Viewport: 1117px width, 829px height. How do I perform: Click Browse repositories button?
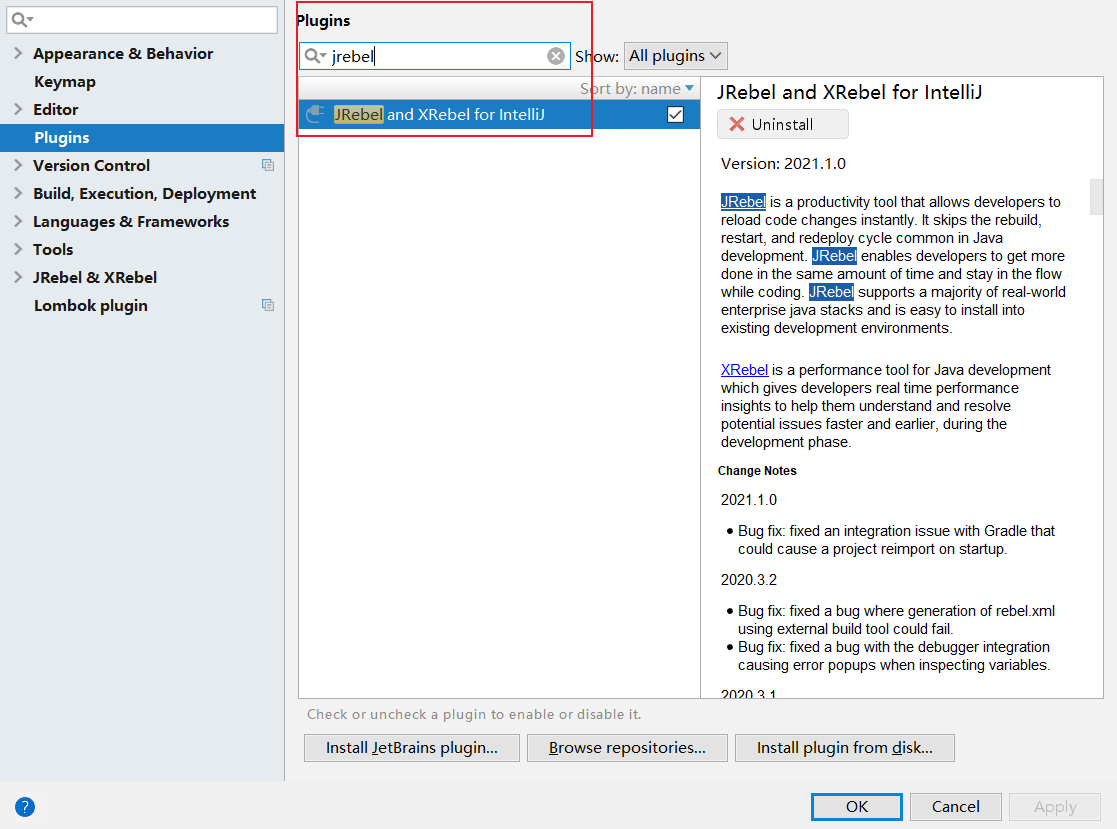627,748
